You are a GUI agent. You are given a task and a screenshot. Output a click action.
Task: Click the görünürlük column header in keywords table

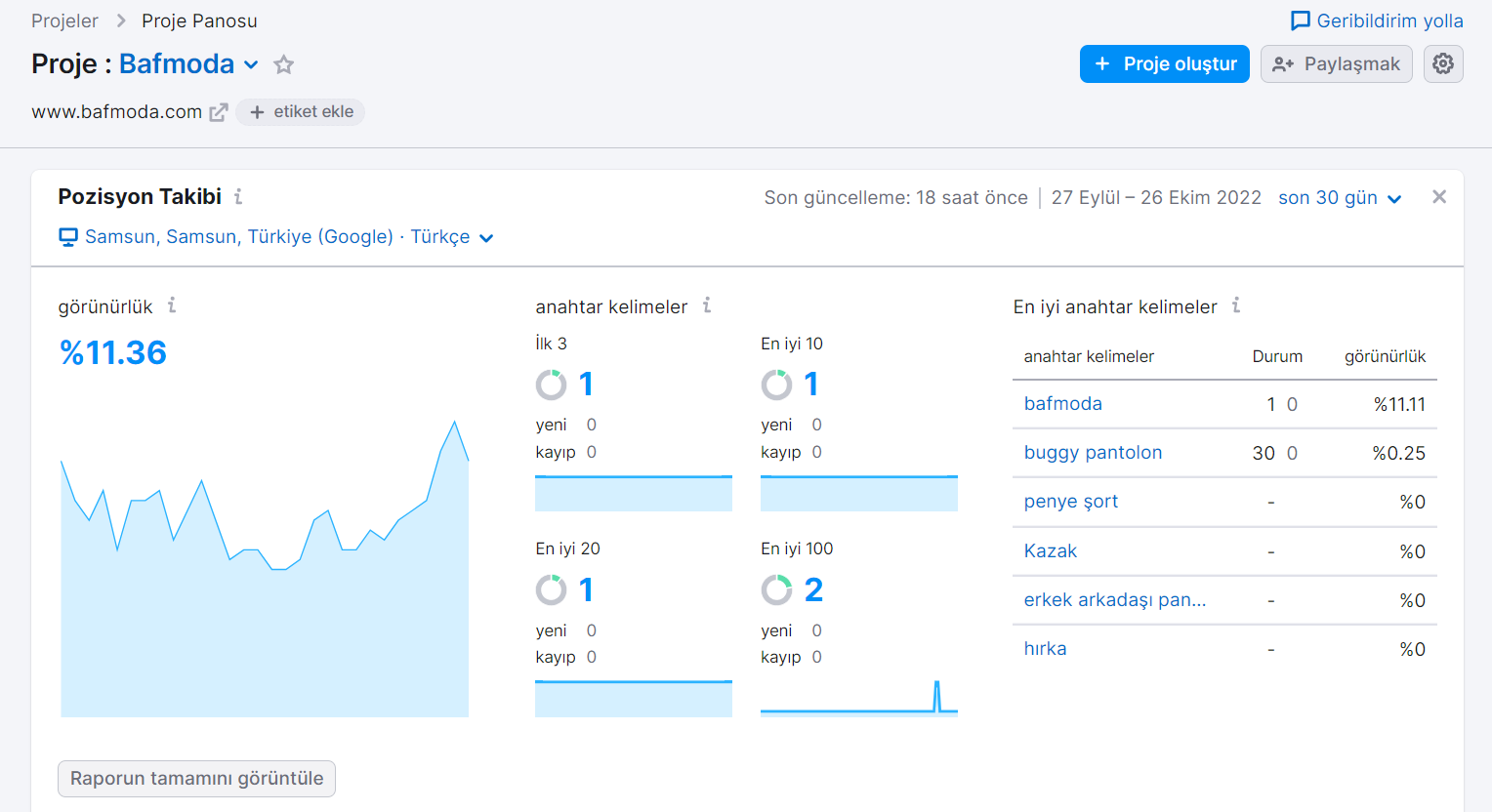[1385, 356]
